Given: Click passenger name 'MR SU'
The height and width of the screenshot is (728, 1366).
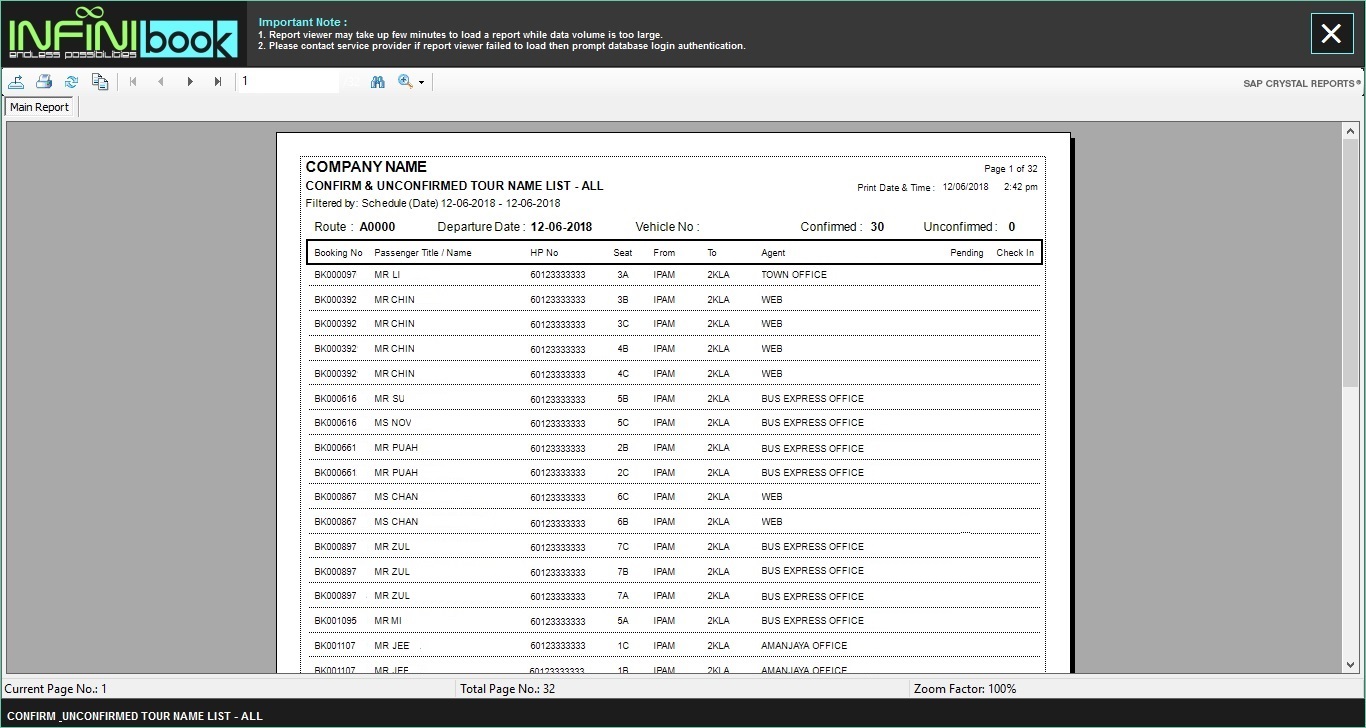Looking at the screenshot, I should coord(389,399).
